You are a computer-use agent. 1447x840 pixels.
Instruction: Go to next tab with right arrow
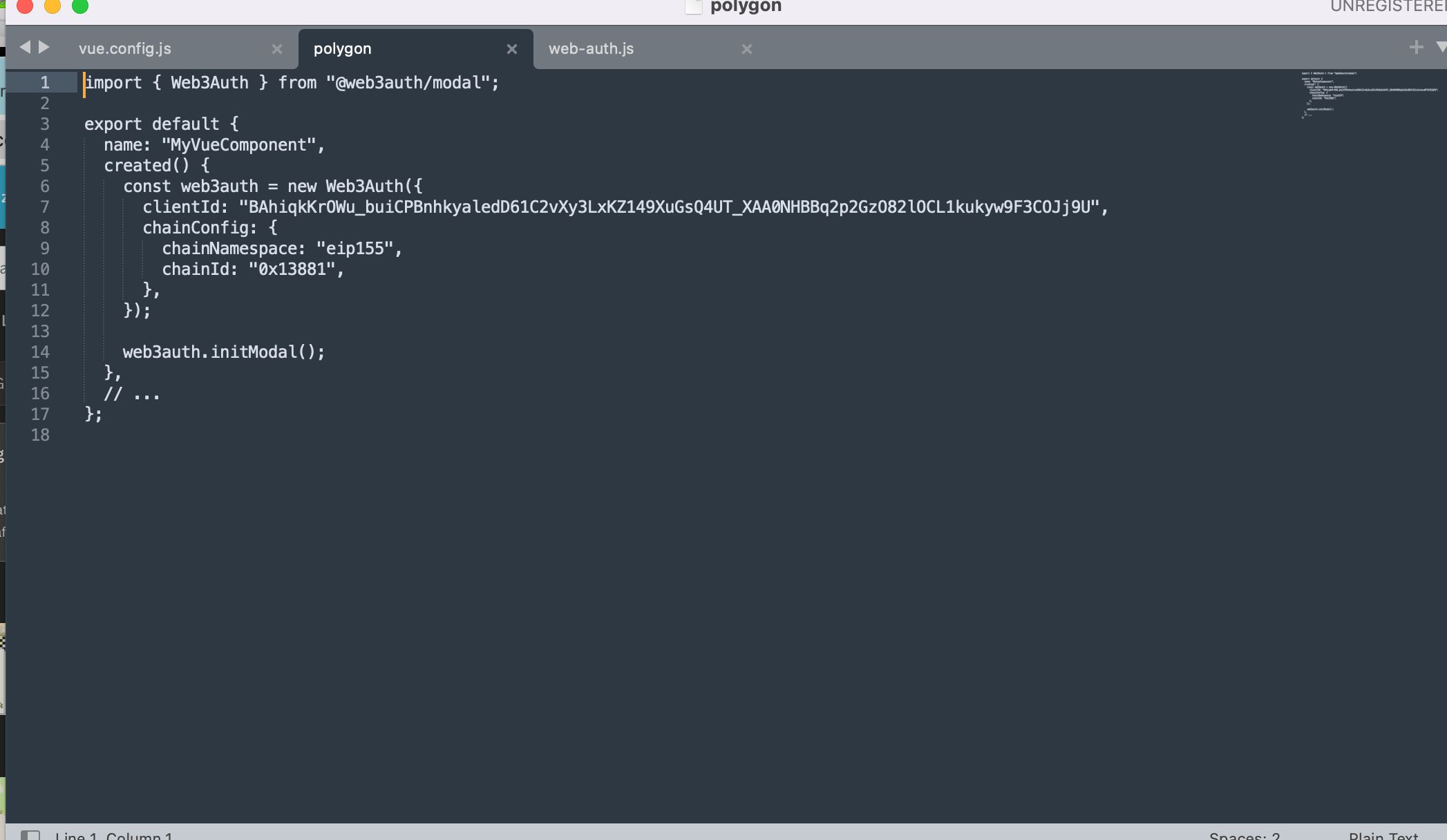coord(44,47)
